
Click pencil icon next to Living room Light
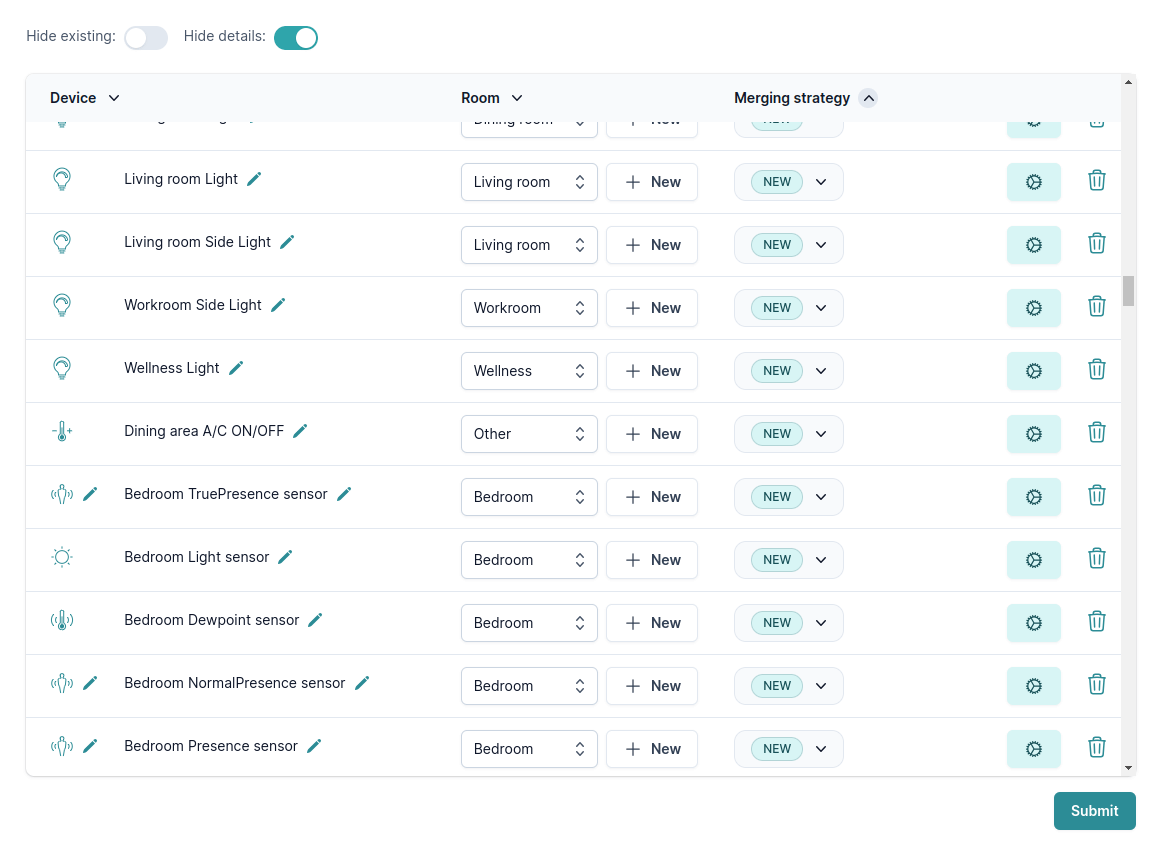pyautogui.click(x=254, y=179)
